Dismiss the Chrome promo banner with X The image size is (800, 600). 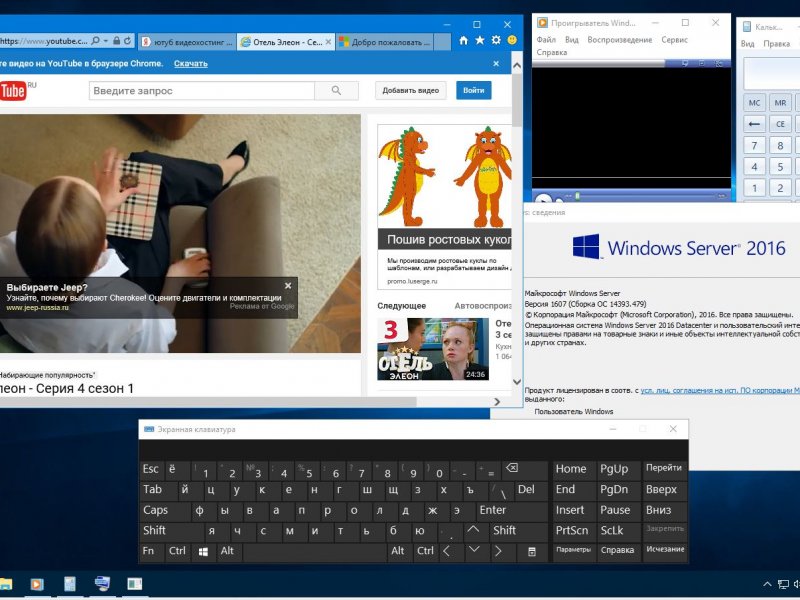pyautogui.click(x=496, y=63)
